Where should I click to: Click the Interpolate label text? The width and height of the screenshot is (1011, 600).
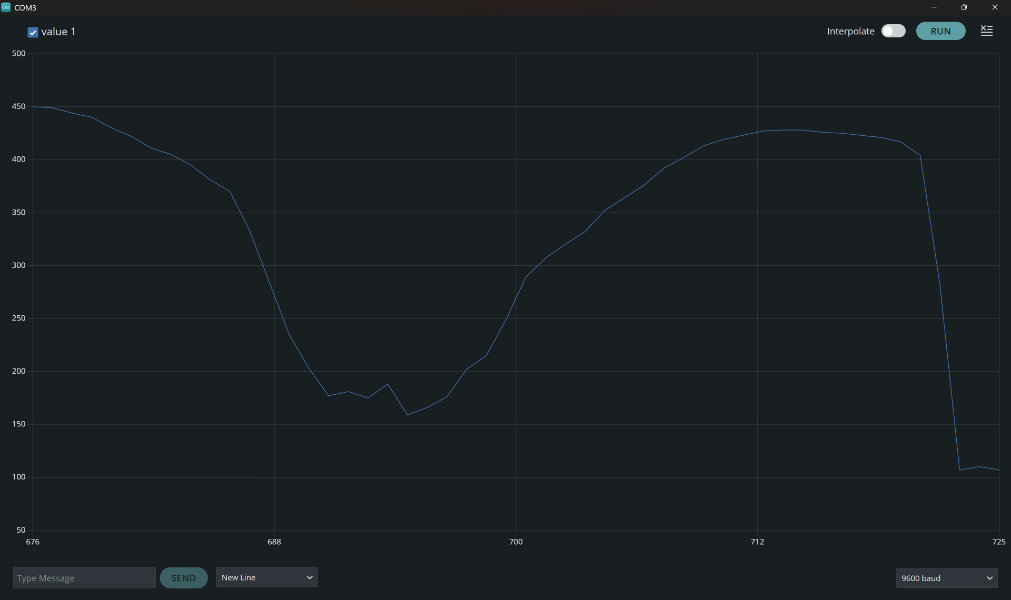point(850,31)
